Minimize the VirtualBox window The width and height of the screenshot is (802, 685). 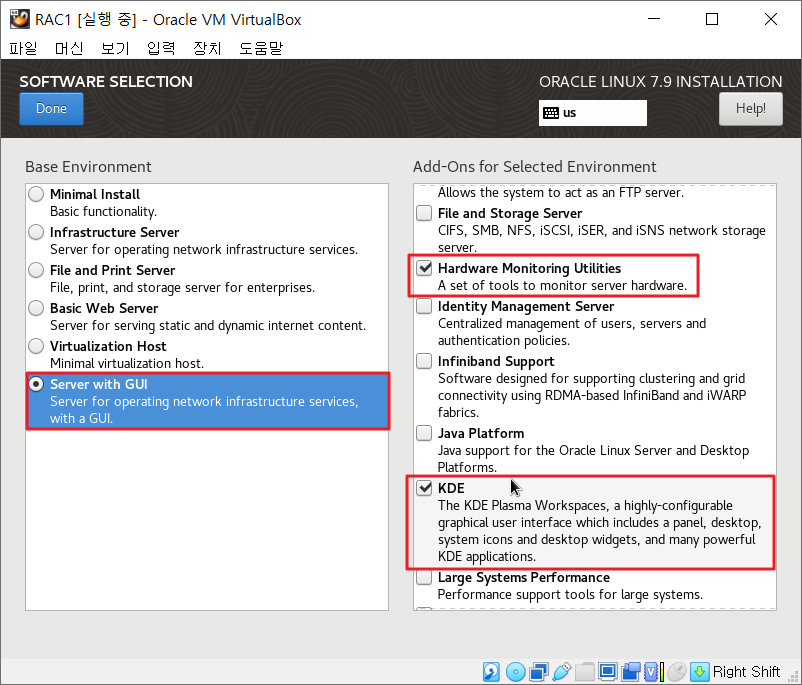coord(654,19)
